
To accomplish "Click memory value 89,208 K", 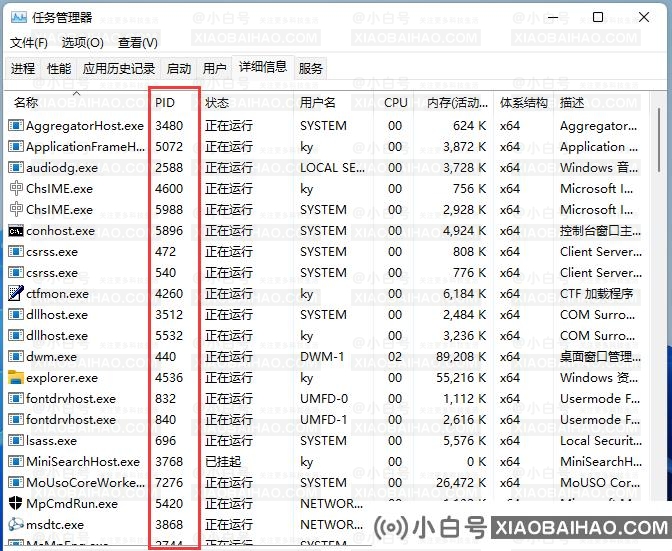I will 461,356.
